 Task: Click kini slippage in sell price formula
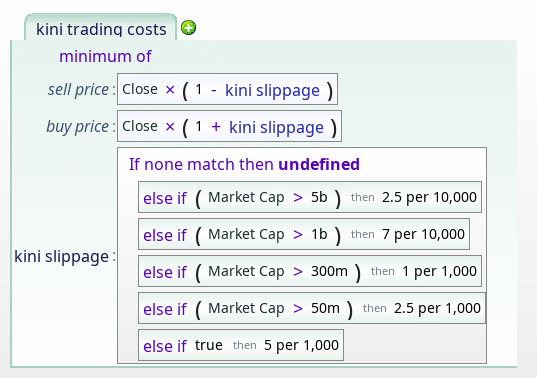(272, 90)
